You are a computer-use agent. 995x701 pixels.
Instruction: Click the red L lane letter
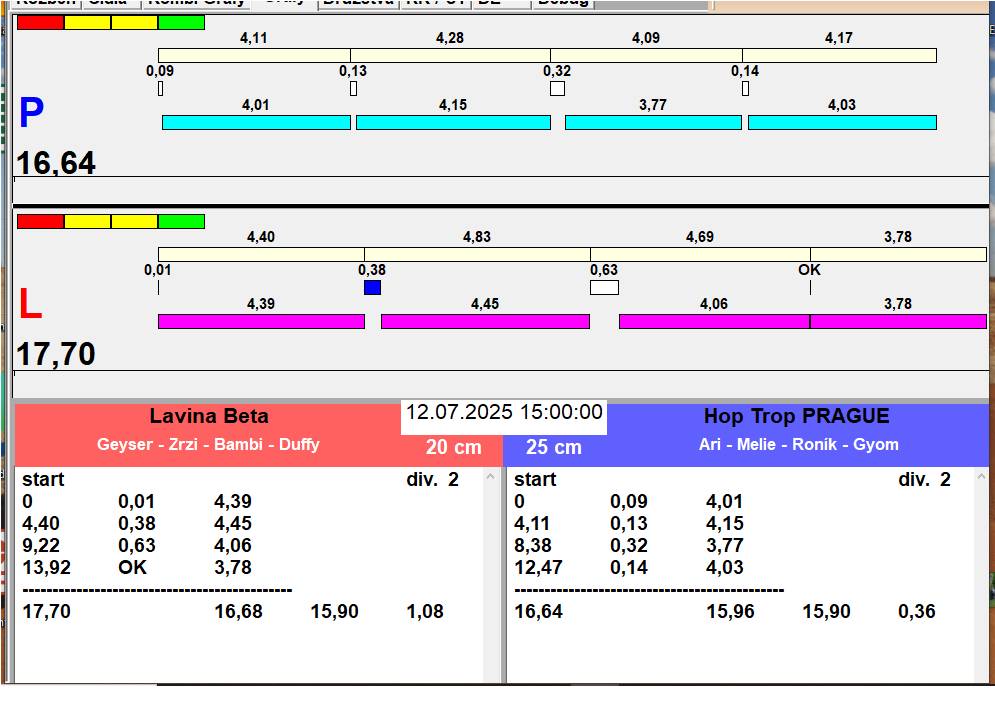click(x=30, y=304)
